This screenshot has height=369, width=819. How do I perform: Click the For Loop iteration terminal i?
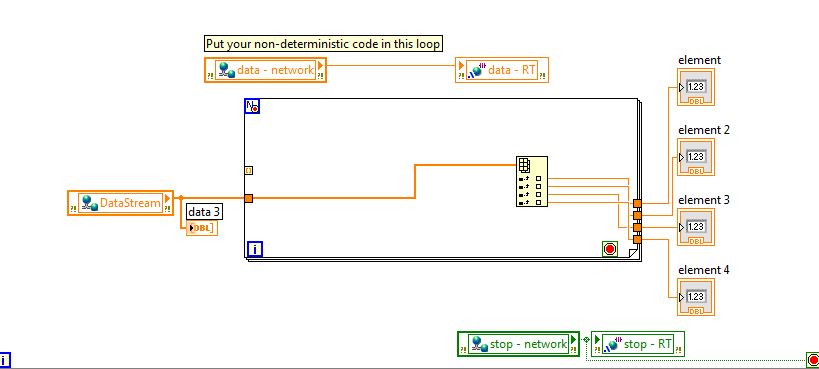pyautogui.click(x=254, y=249)
